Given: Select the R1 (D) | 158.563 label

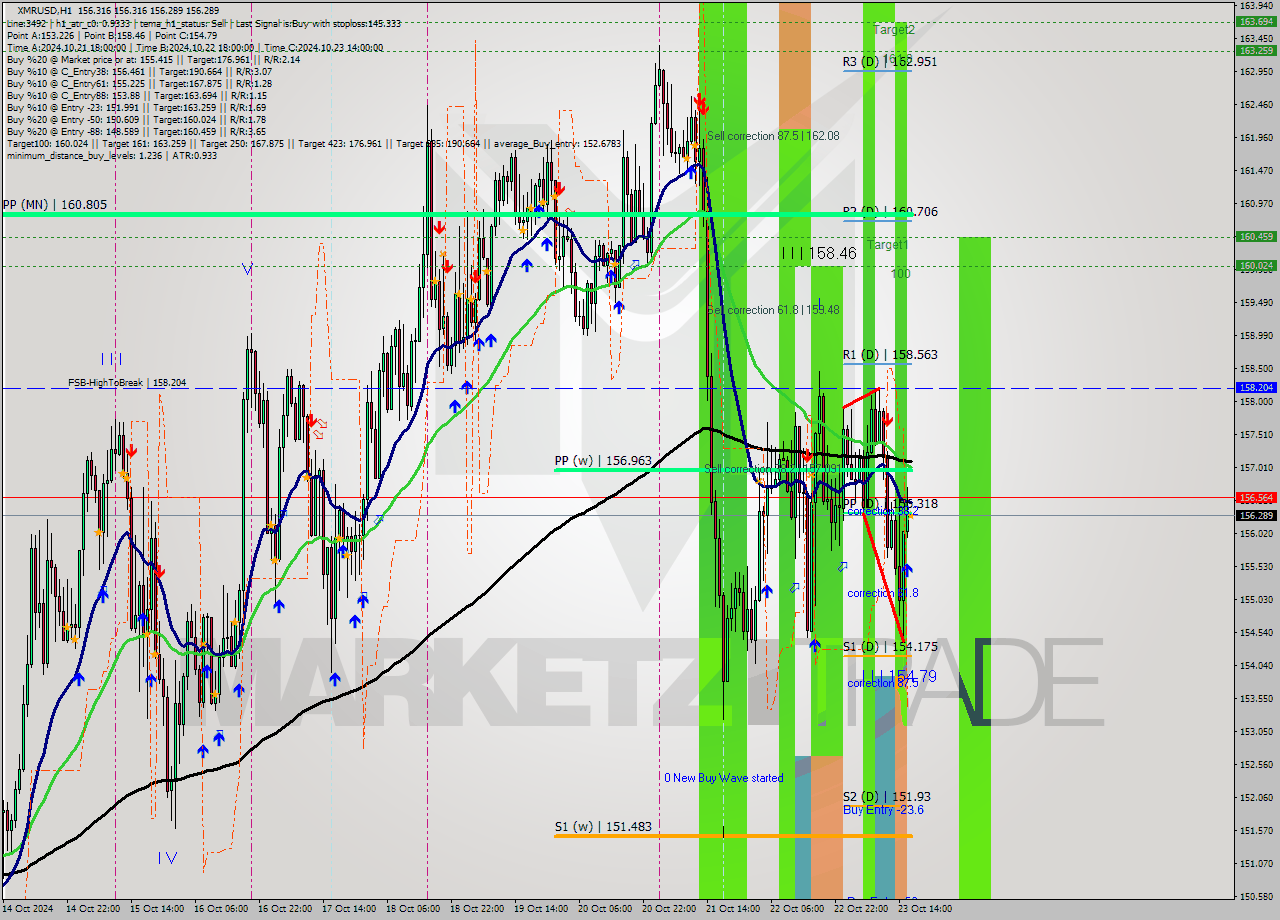Looking at the screenshot, I should click(x=890, y=355).
